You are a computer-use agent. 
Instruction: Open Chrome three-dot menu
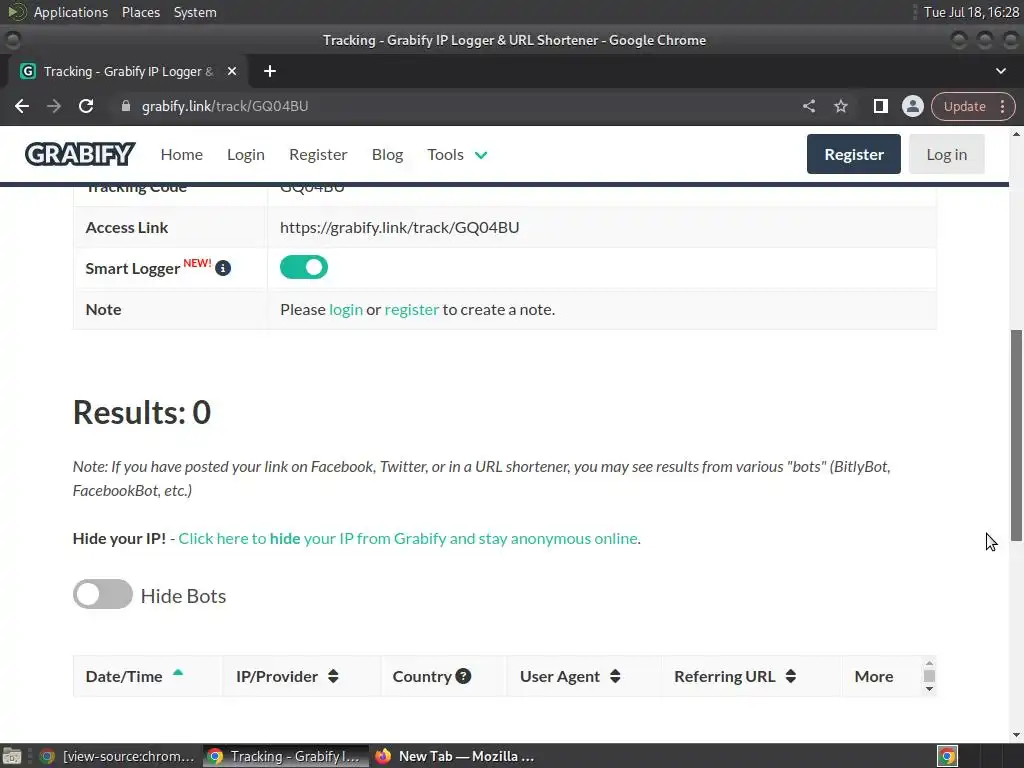point(1002,106)
